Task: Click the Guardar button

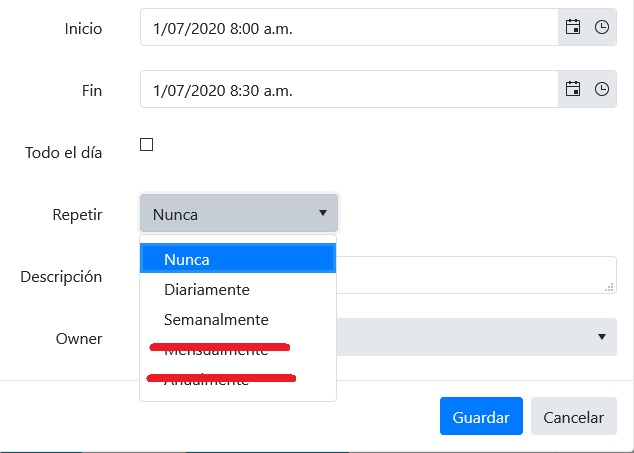Action: 481,417
